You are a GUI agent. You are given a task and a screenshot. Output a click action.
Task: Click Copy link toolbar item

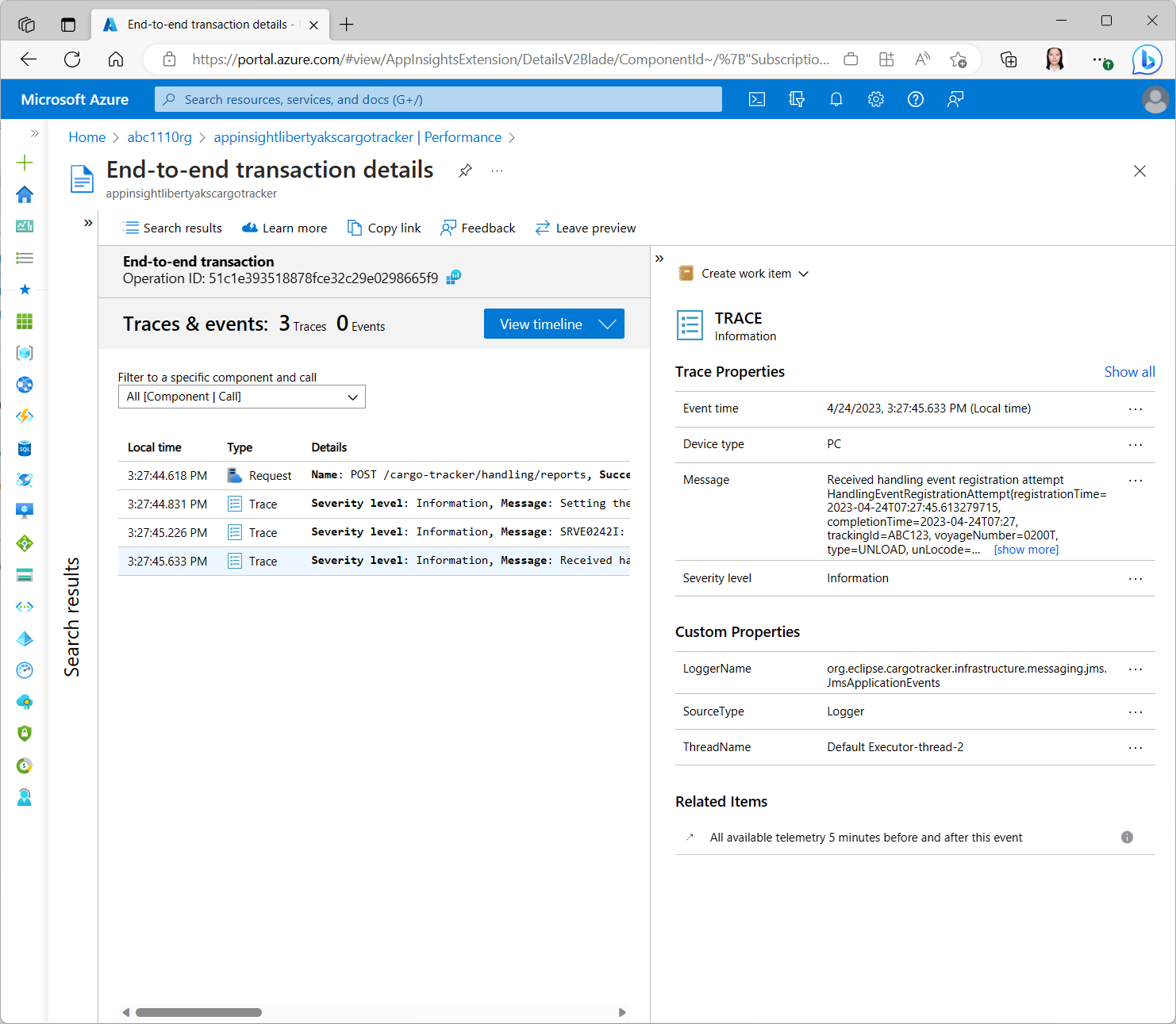pyautogui.click(x=384, y=228)
